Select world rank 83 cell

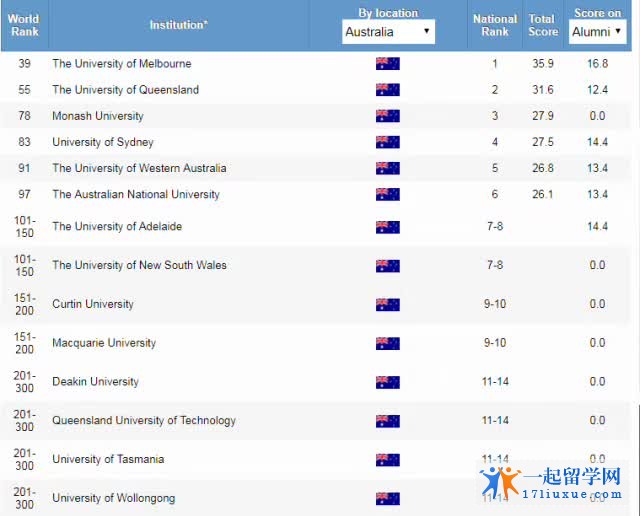[x=24, y=142]
